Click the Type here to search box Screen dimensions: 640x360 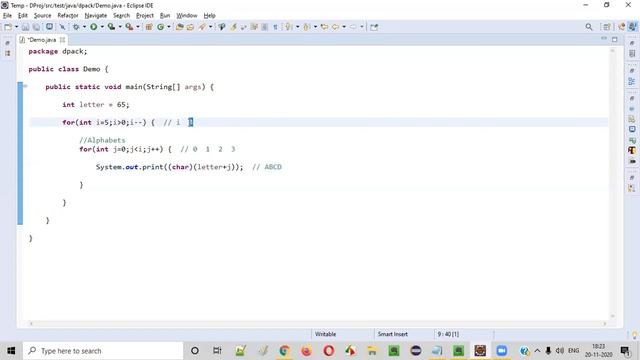(103, 351)
